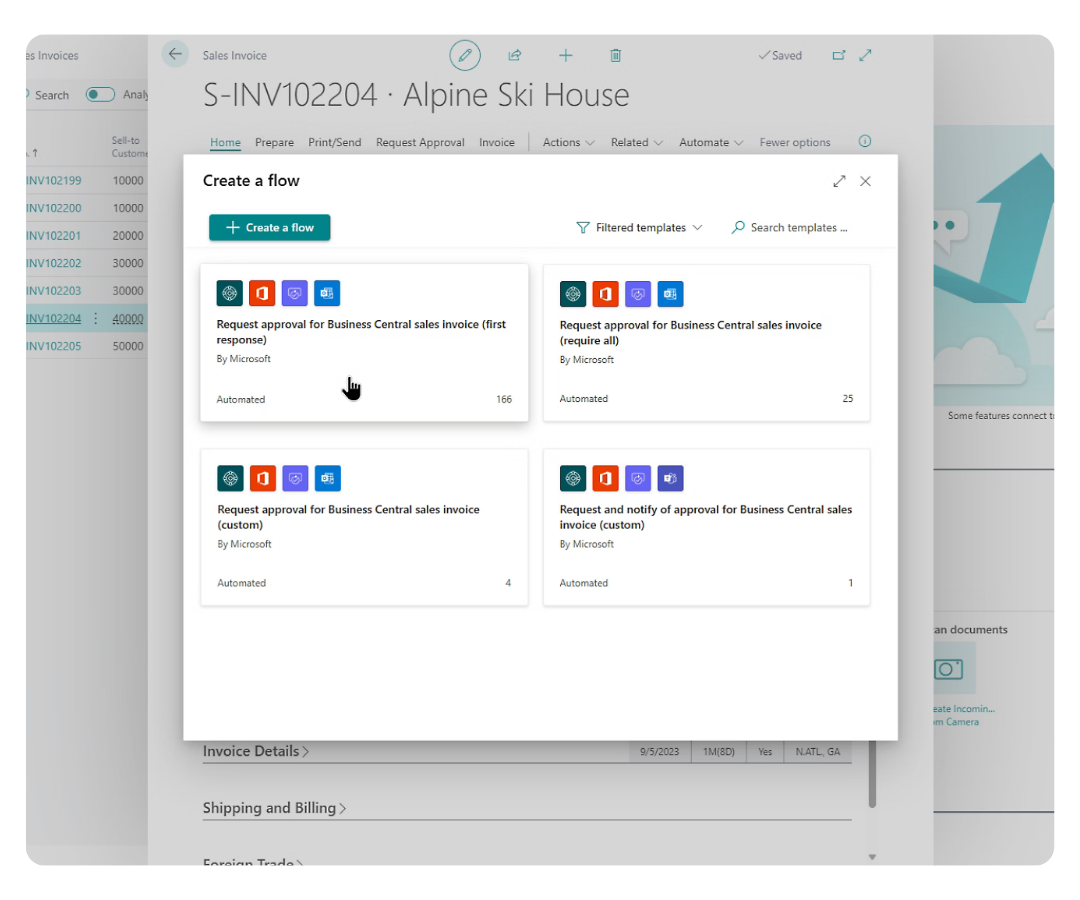The image size is (1080, 900).
Task: Click the Business Central icon on Request approval (custom) card
Action: click(231, 479)
